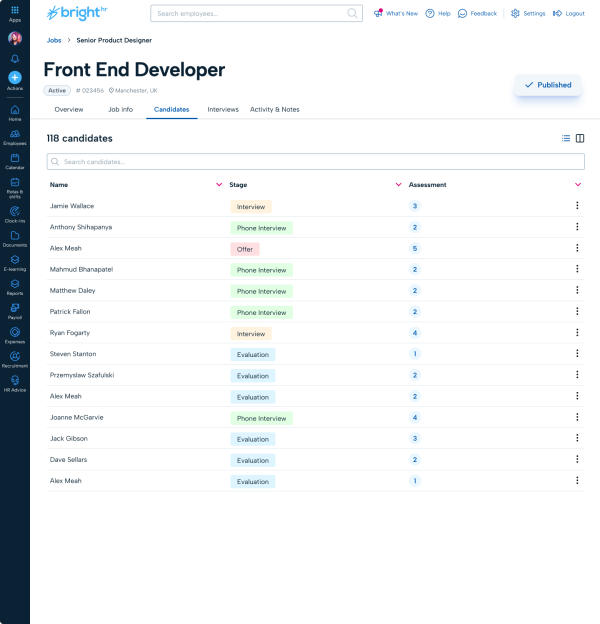Open Employees in the sidebar
This screenshot has height=624, width=600.
[15, 137]
